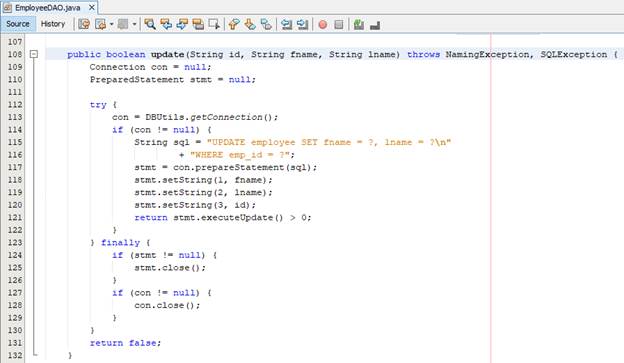Click the Comment lines toolbar icon
Viewport: 624px width, 363px height.
coord(359,25)
